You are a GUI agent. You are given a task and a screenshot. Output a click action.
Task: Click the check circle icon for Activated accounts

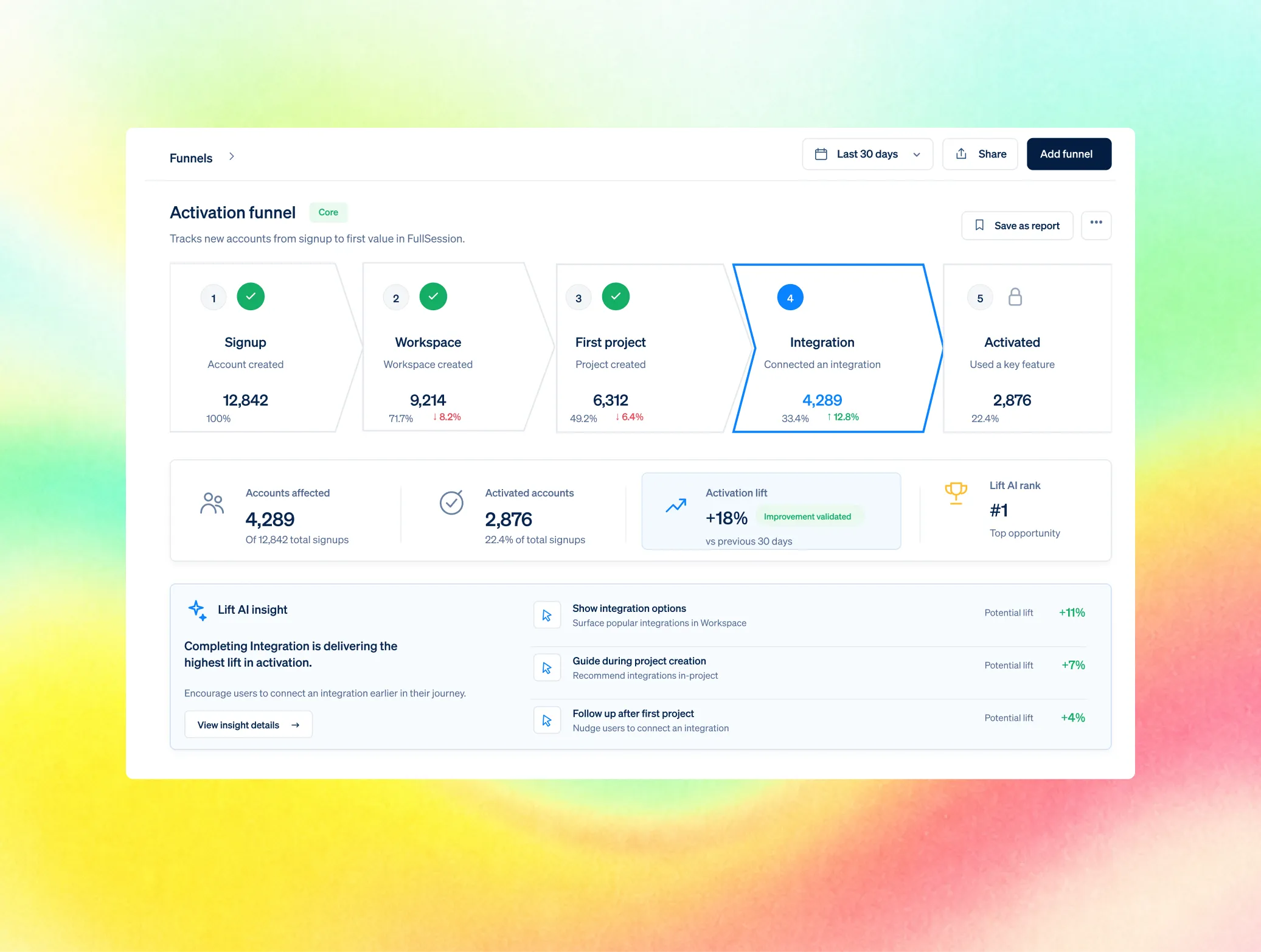coord(451,502)
